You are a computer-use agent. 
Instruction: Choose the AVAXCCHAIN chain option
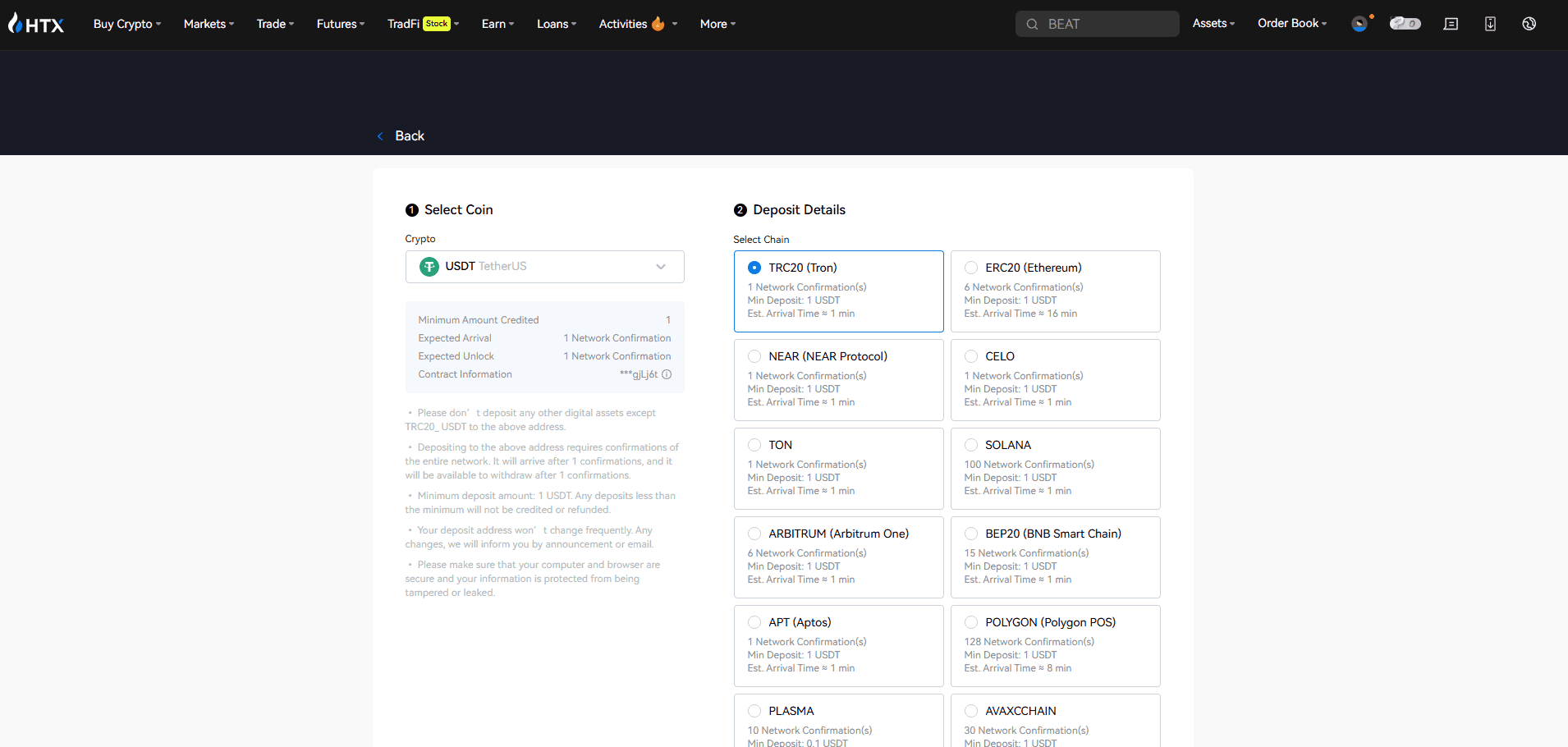[1055, 721]
